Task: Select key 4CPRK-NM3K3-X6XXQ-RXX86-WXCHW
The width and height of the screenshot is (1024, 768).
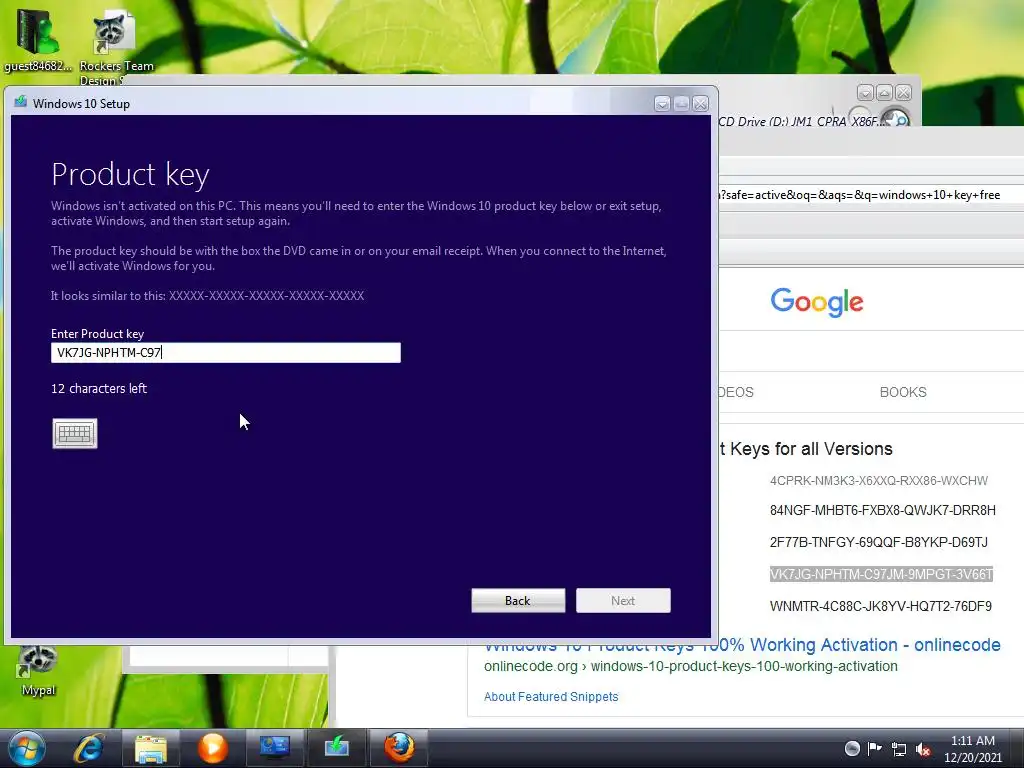Action: pos(878,481)
